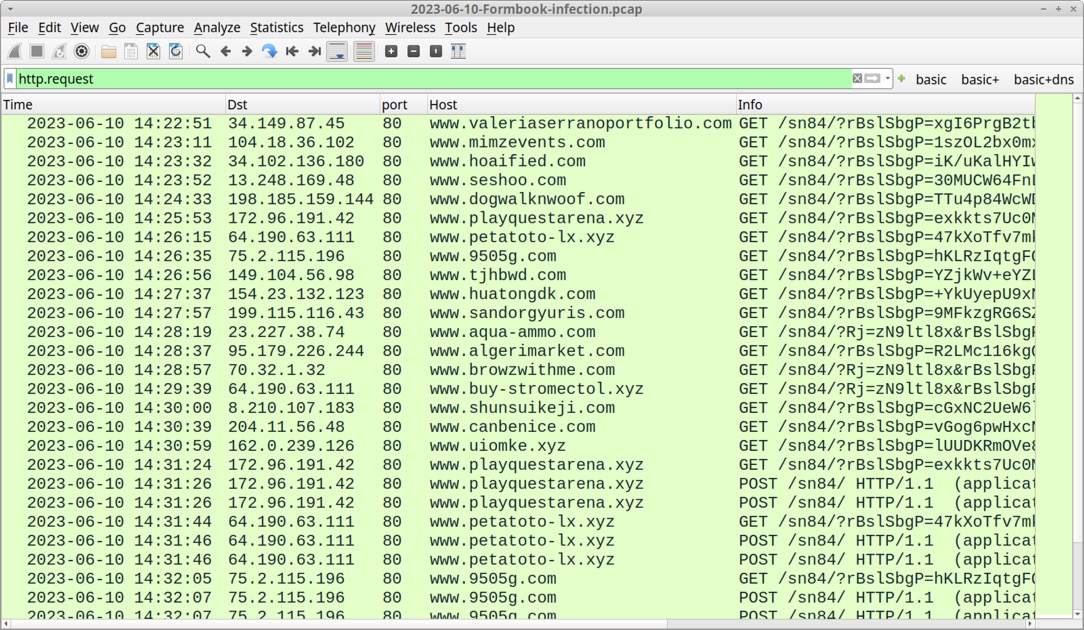
Task: Open the filter bookmark icon
Action: point(10,79)
